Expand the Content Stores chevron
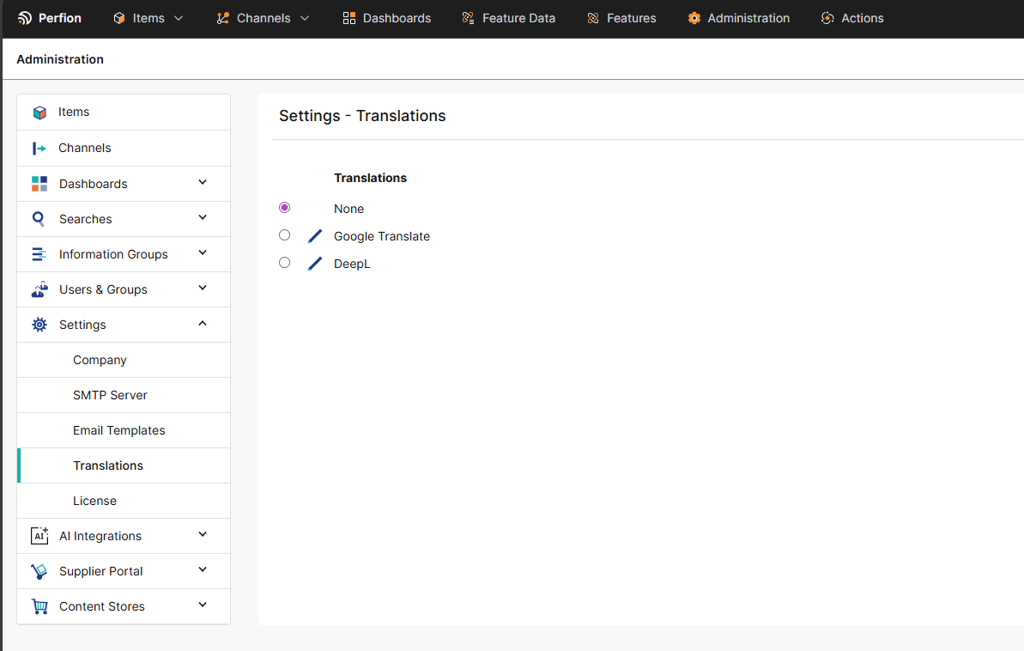Screen dimensions: 1024x651 [x=202, y=605]
